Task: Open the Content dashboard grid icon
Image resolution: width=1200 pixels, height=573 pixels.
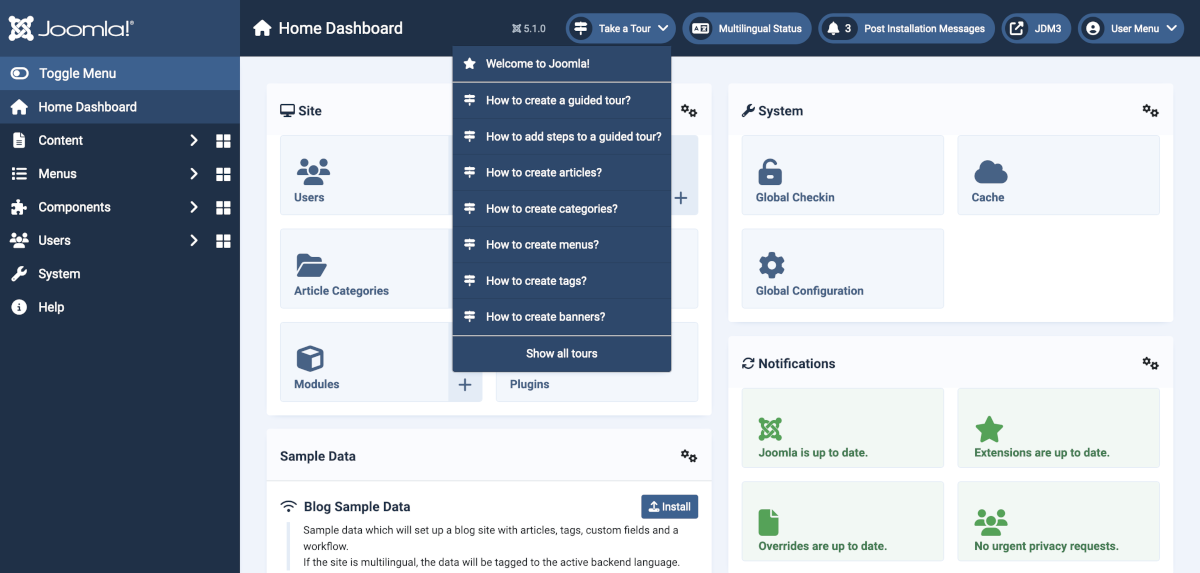Action: click(x=223, y=141)
